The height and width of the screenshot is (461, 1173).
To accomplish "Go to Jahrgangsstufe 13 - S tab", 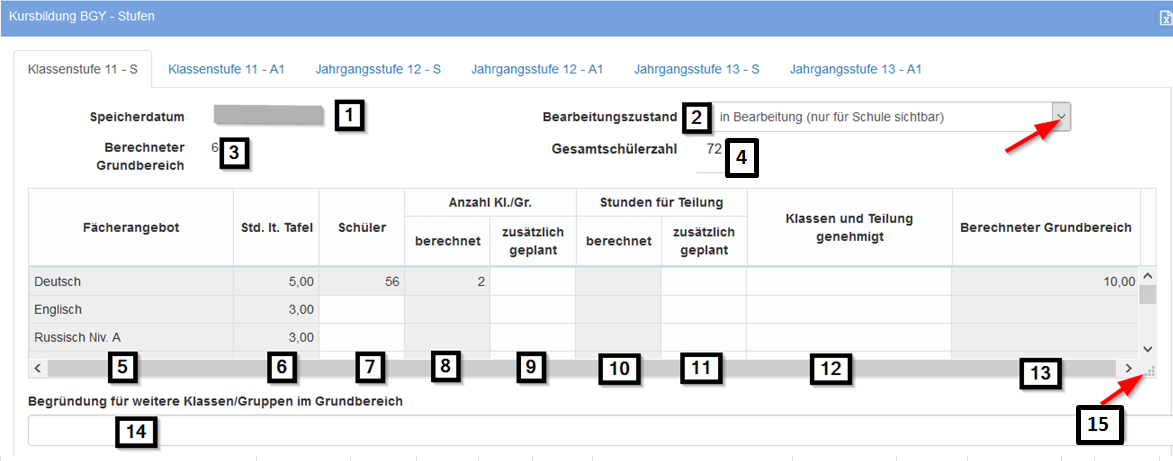I will 696,69.
